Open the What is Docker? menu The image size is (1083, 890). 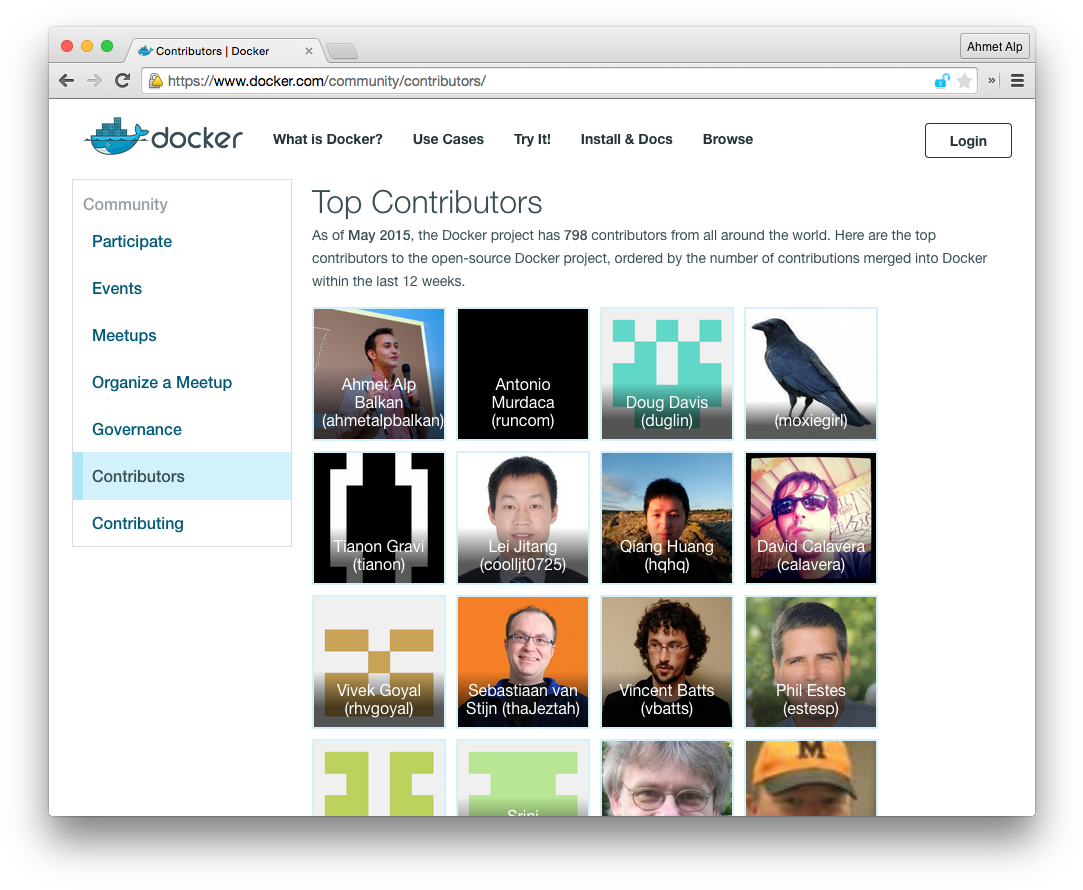327,139
